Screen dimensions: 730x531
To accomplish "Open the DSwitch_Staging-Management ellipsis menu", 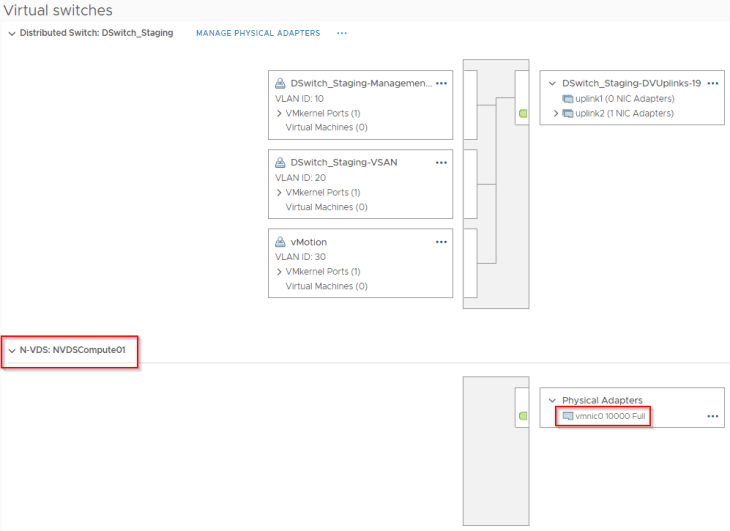I will [441, 84].
